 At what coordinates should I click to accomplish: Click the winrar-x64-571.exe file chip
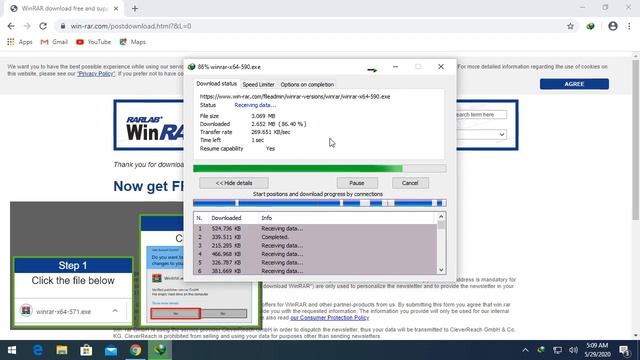click(x=63, y=311)
